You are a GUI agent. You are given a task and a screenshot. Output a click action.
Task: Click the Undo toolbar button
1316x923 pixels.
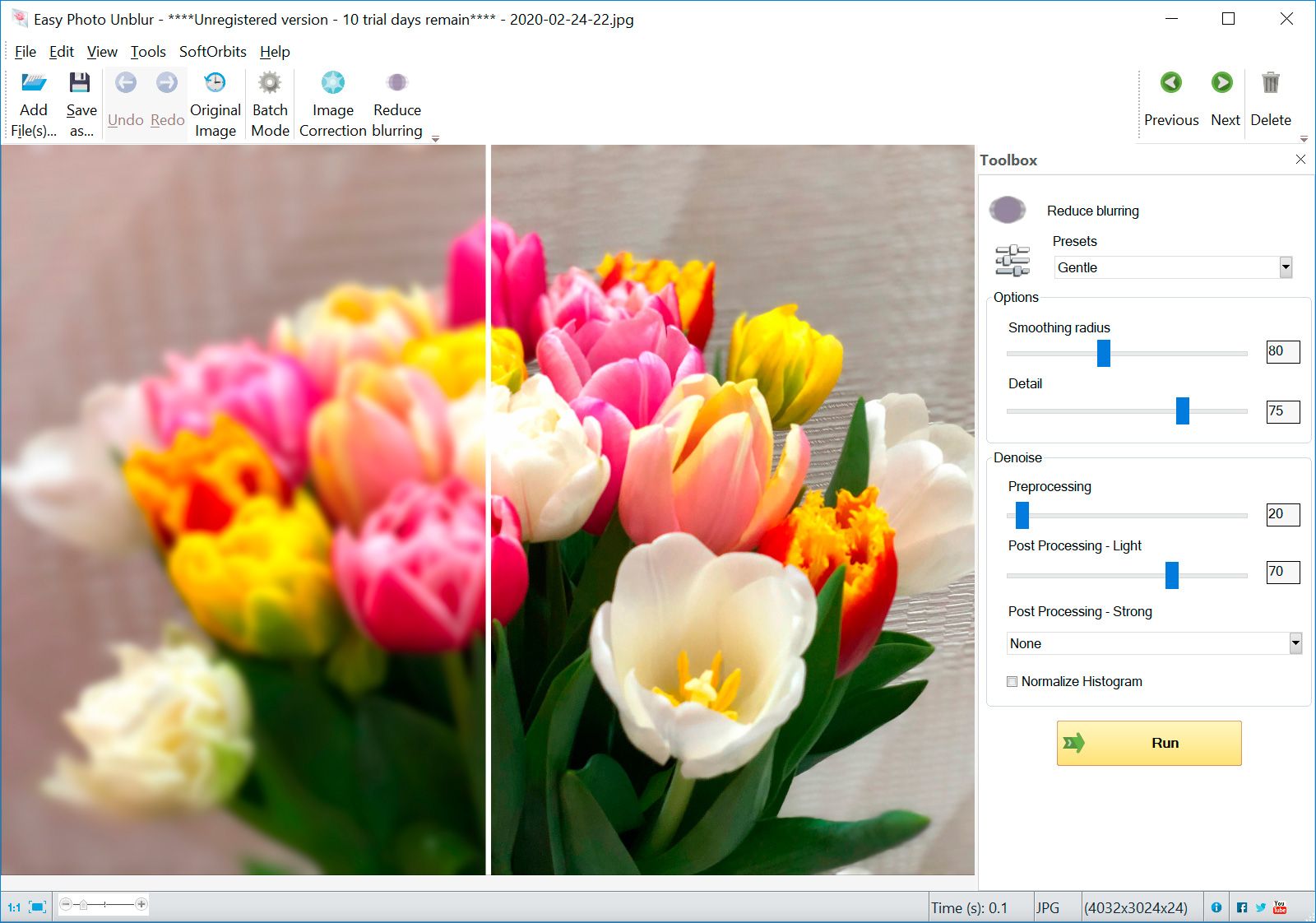coord(125,99)
